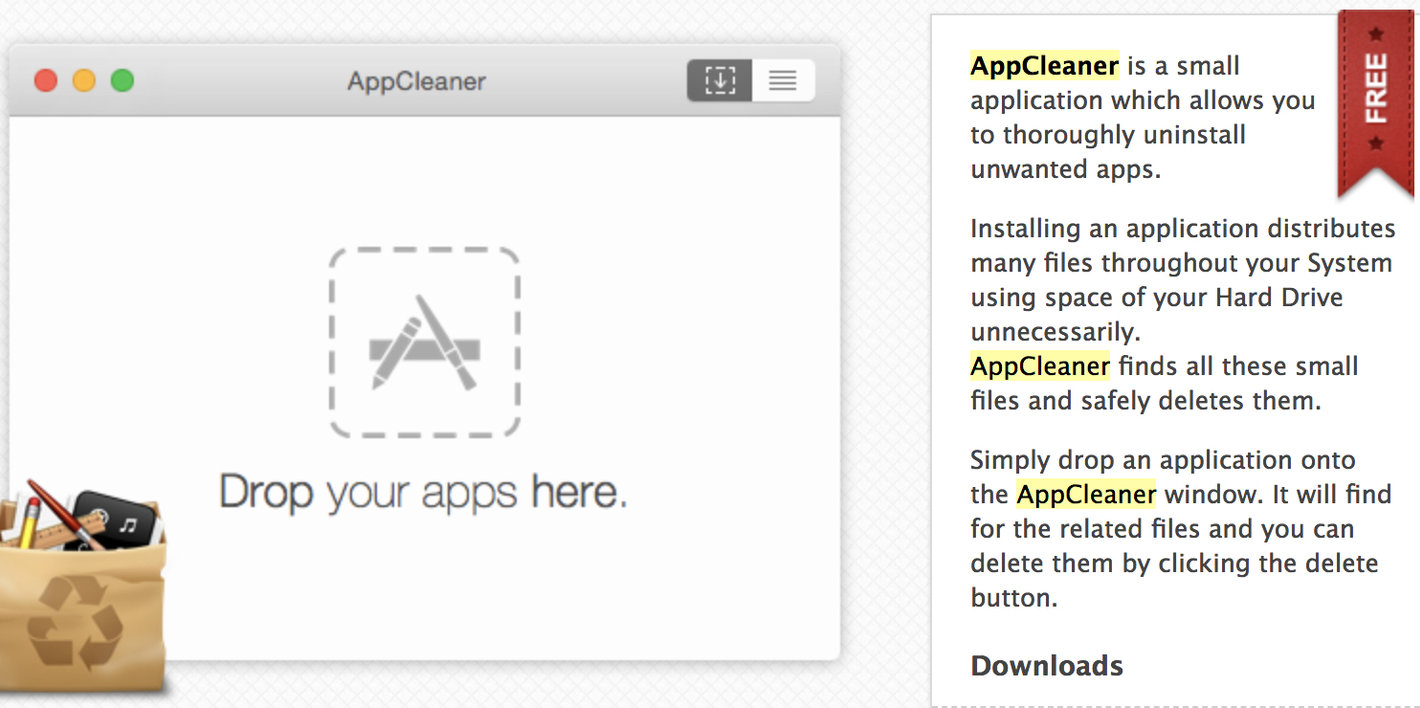Click highlighted AppCleaner before 'window. It will find'
This screenshot has width=1420, height=708.
(1086, 494)
